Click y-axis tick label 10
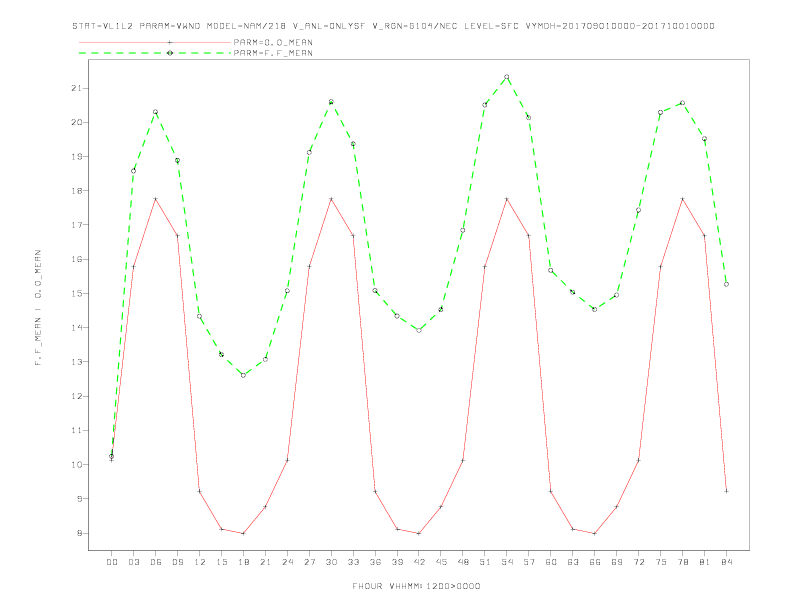792x612 pixels. tap(76, 465)
